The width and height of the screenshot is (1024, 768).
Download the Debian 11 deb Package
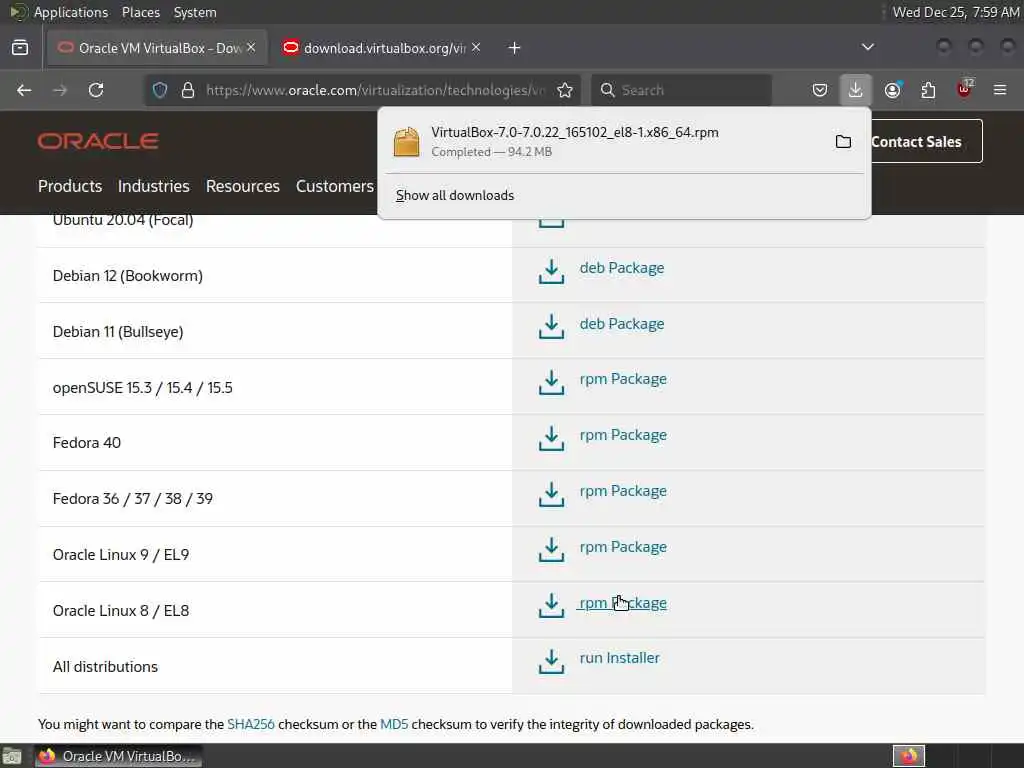click(x=622, y=324)
